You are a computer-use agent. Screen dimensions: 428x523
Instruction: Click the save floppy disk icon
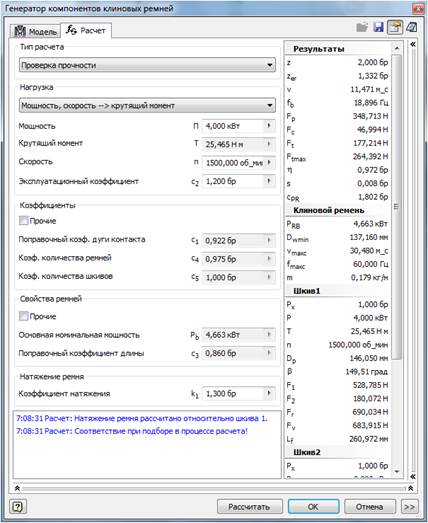pyautogui.click(x=379, y=27)
